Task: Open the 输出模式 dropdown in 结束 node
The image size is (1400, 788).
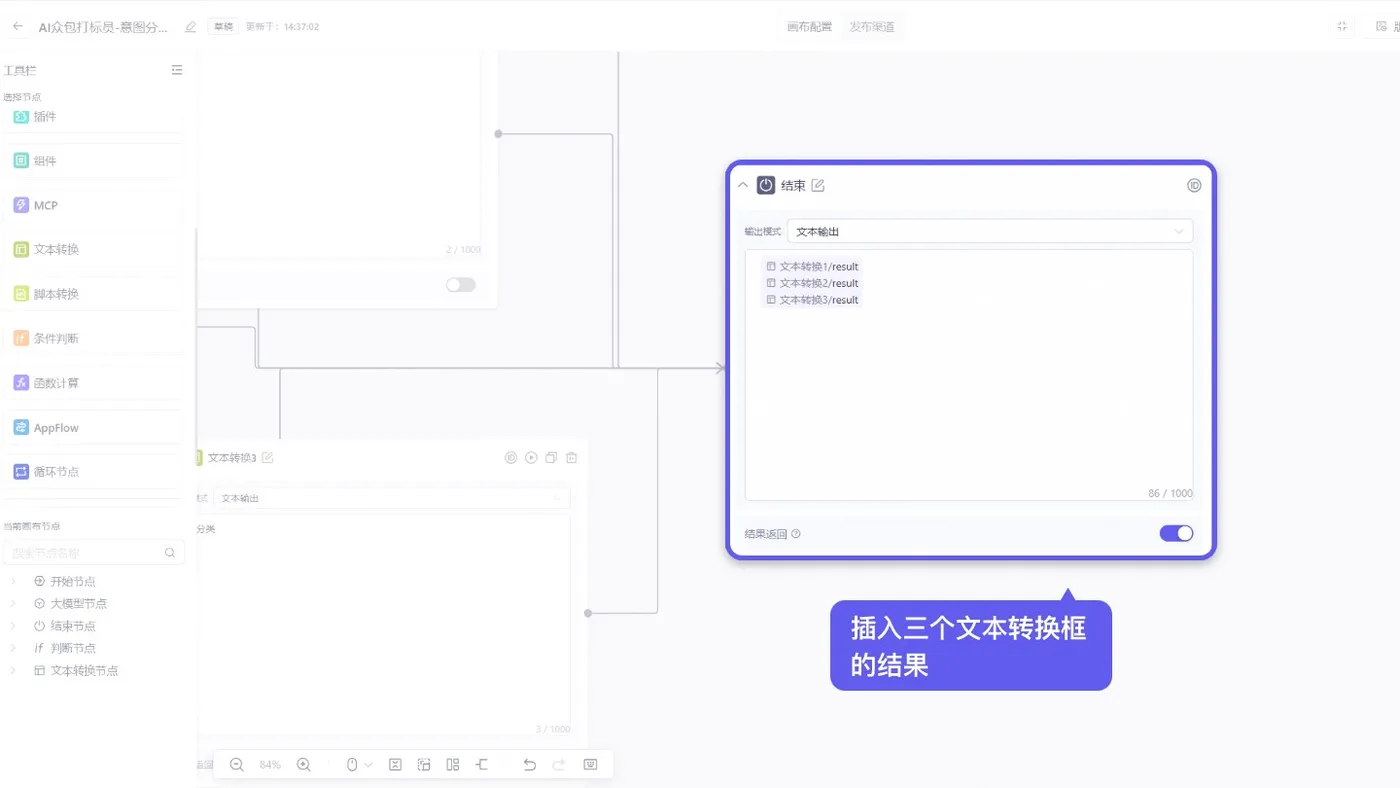Action: [990, 231]
